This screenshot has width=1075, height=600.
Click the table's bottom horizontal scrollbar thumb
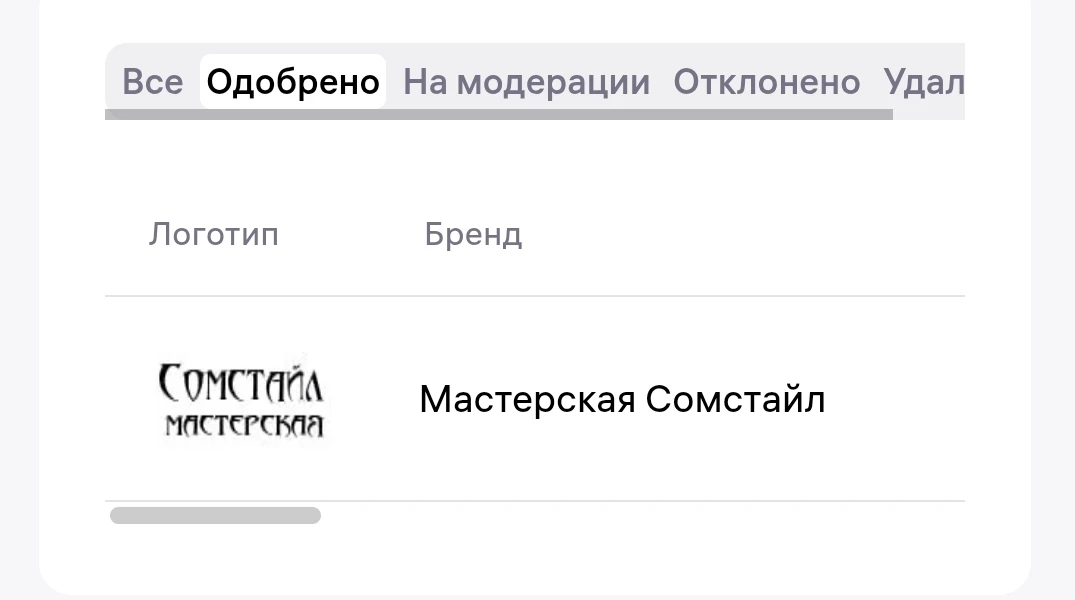coord(215,516)
